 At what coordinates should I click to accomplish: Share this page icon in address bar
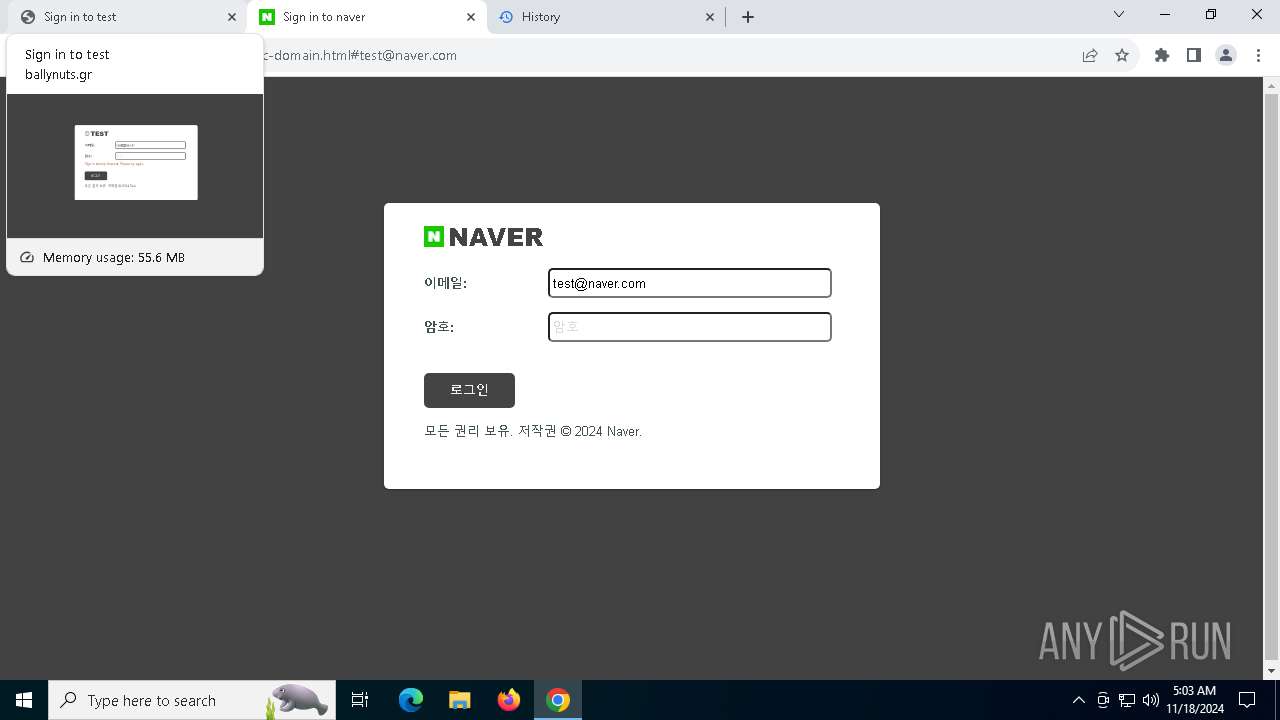point(1090,55)
